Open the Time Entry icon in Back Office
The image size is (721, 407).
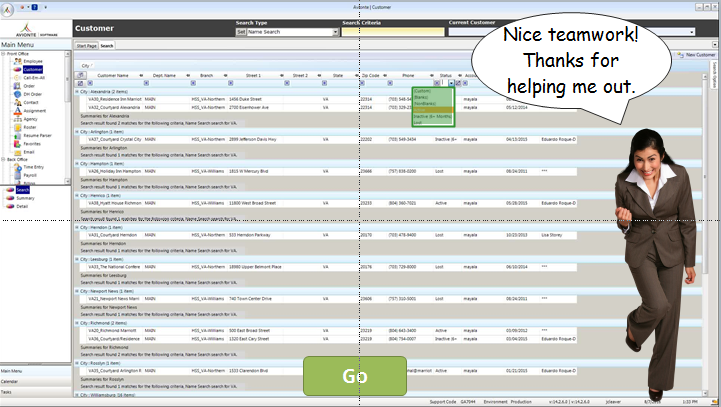tap(18, 167)
